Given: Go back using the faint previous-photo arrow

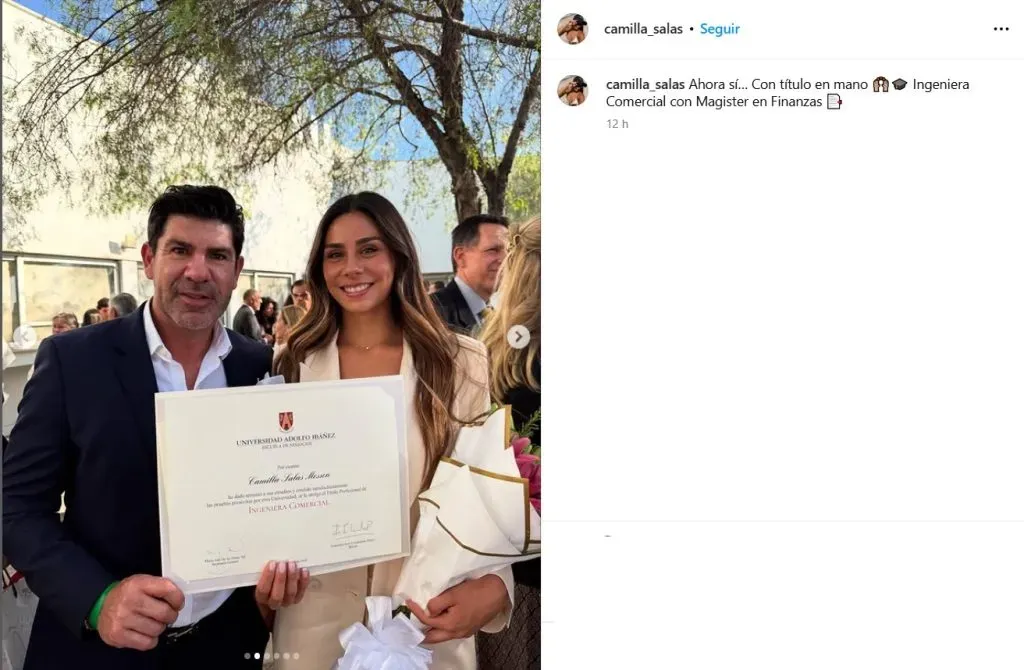Looking at the screenshot, I should 25,336.
